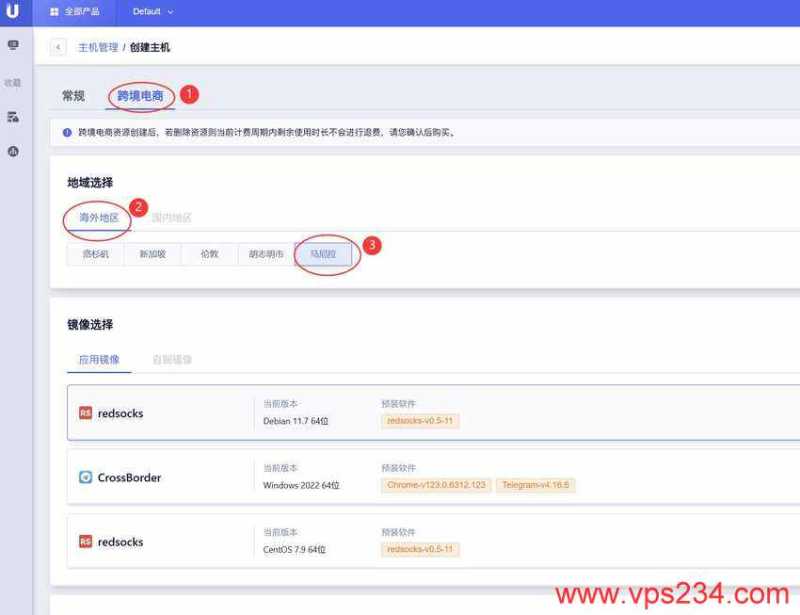Viewport: 800px width, 615px height.
Task: Click the 收藏 favorites icon in the sidebar
Action: (13, 83)
